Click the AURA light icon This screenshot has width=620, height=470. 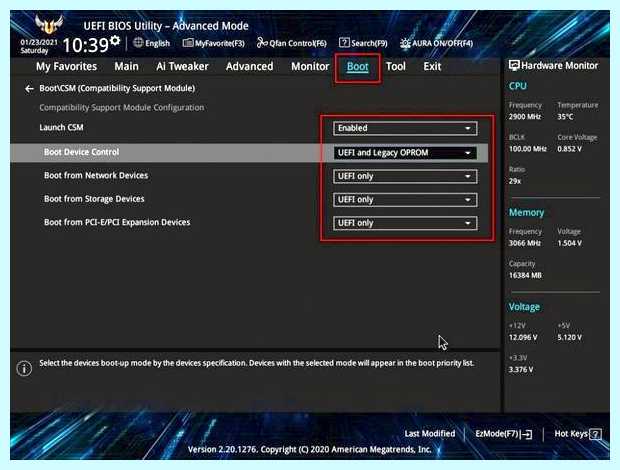pos(405,43)
